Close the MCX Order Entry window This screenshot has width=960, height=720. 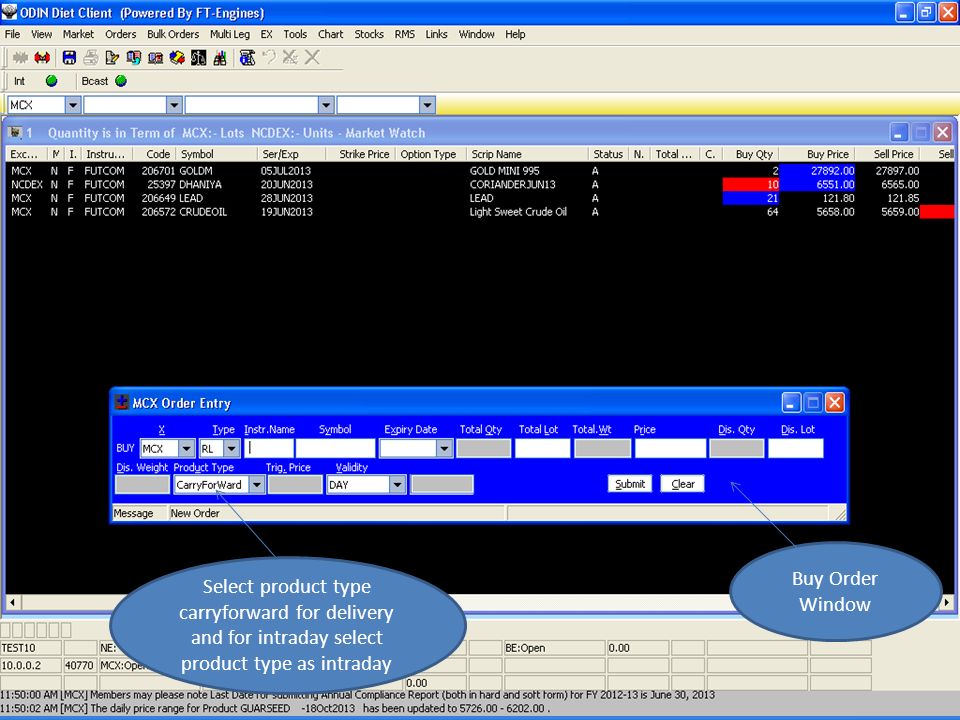(834, 402)
